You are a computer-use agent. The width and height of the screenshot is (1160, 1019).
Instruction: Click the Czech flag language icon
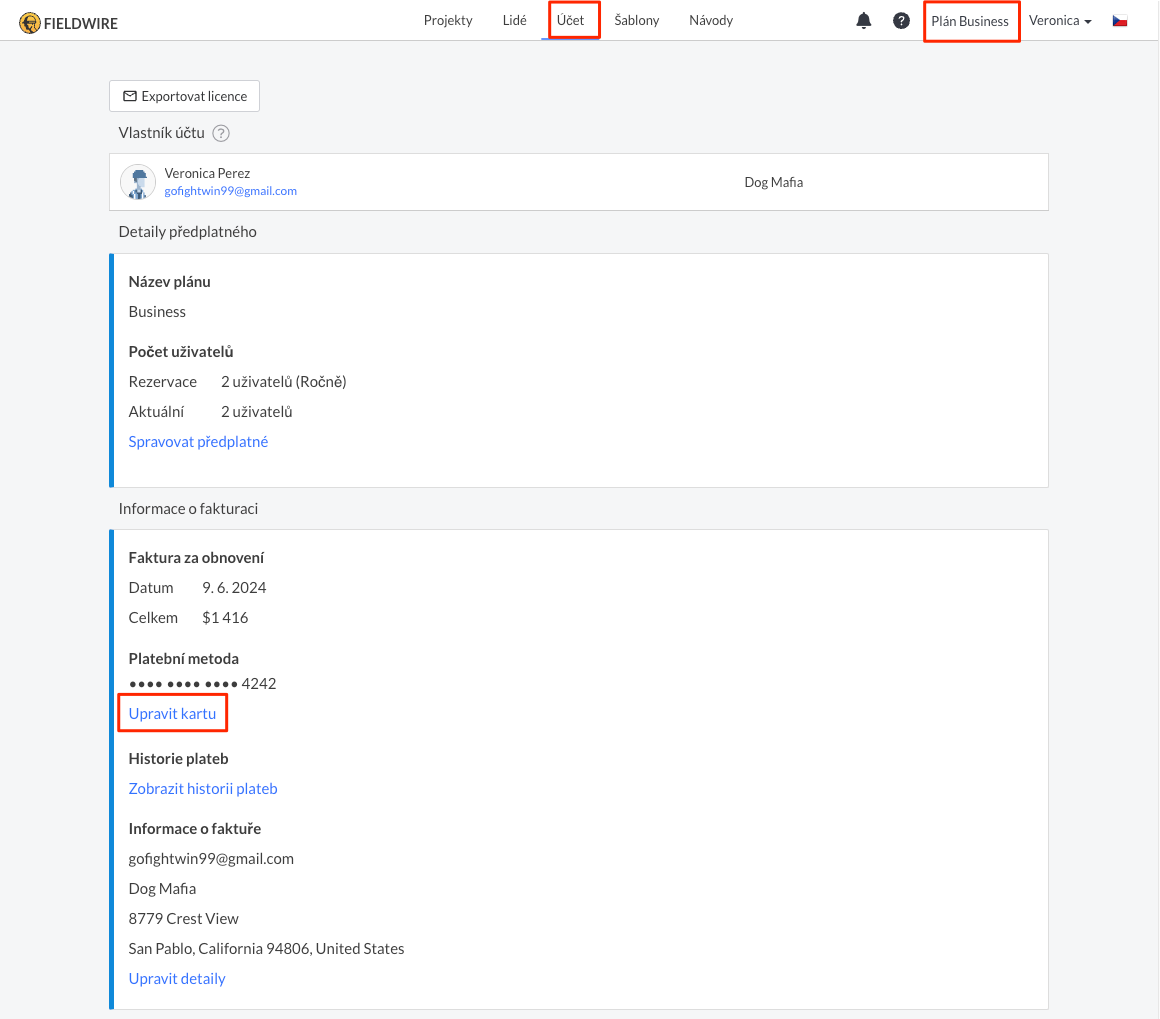tap(1120, 21)
